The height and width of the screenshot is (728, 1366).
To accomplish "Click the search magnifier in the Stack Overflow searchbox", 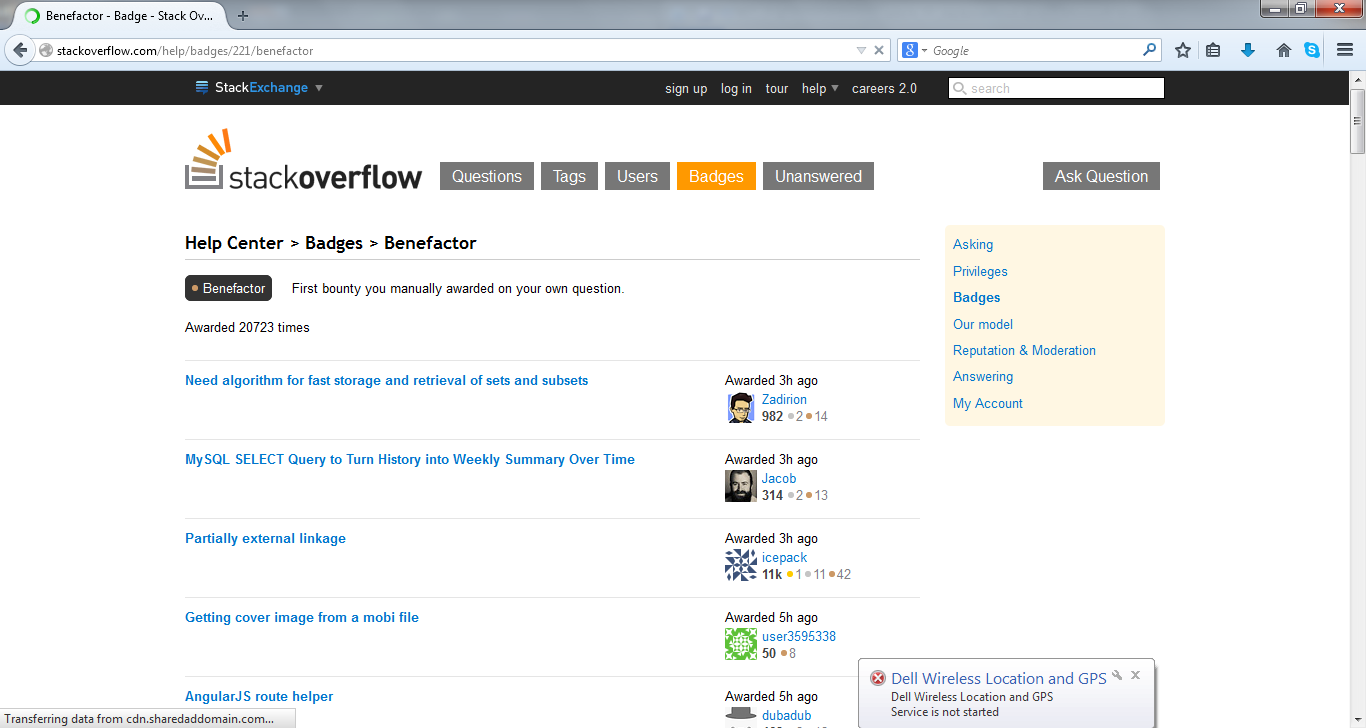I will (x=960, y=88).
